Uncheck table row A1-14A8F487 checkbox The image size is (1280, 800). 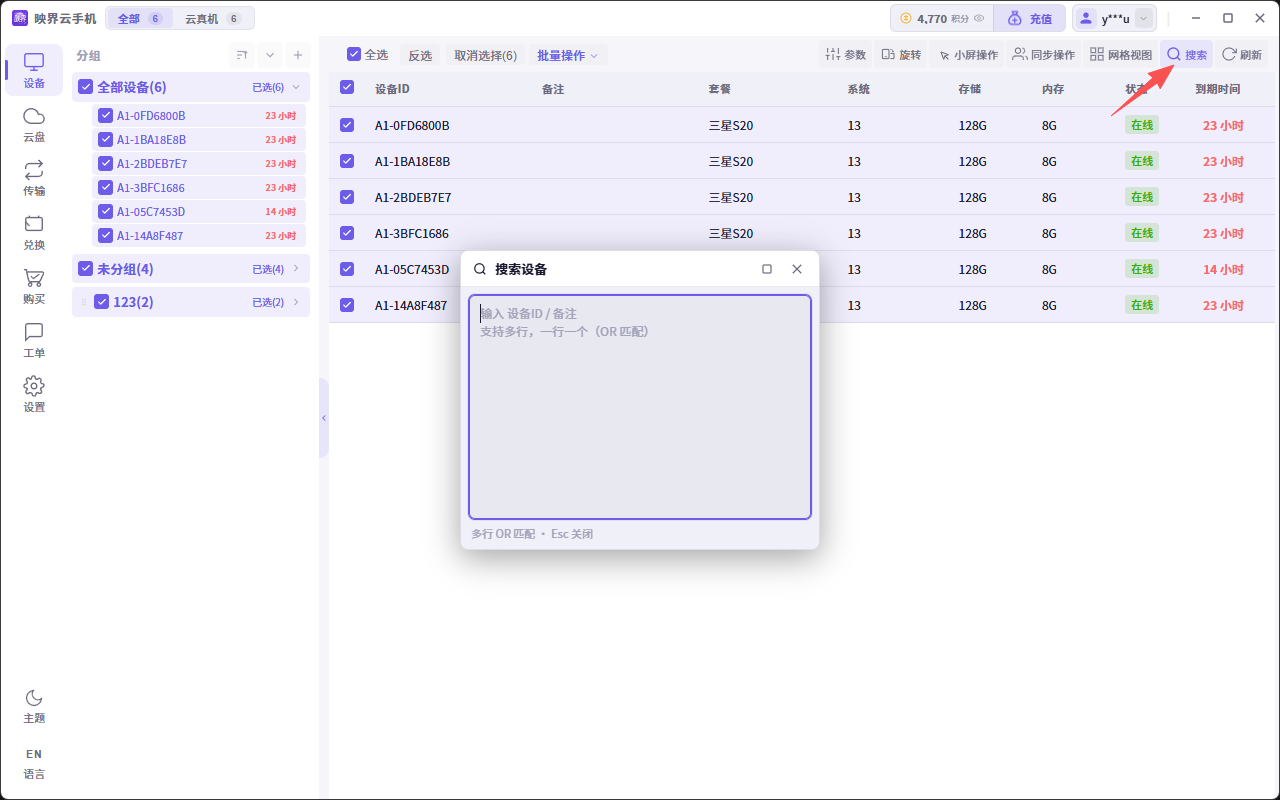(347, 305)
